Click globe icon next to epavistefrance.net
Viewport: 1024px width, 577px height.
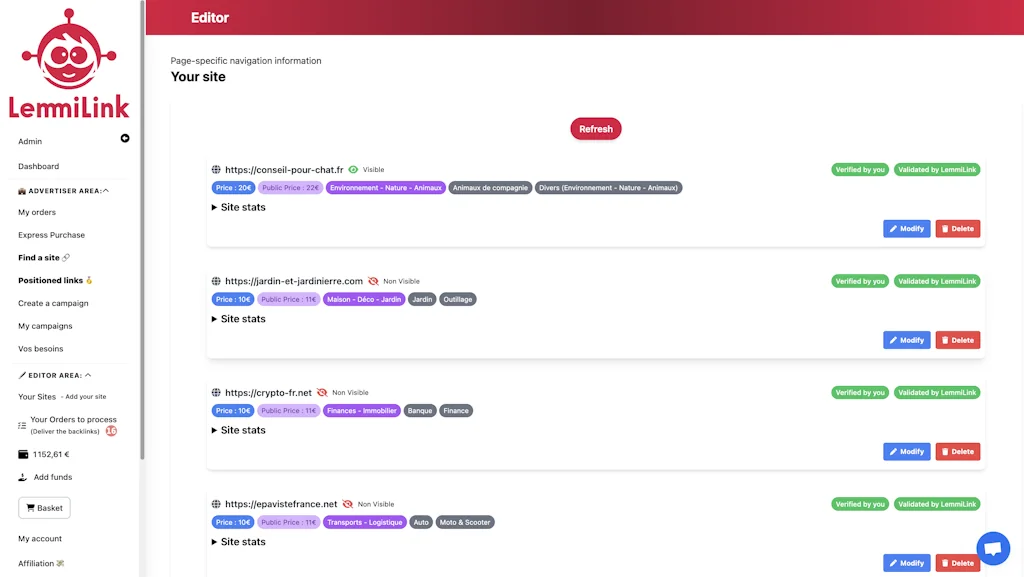pos(216,504)
